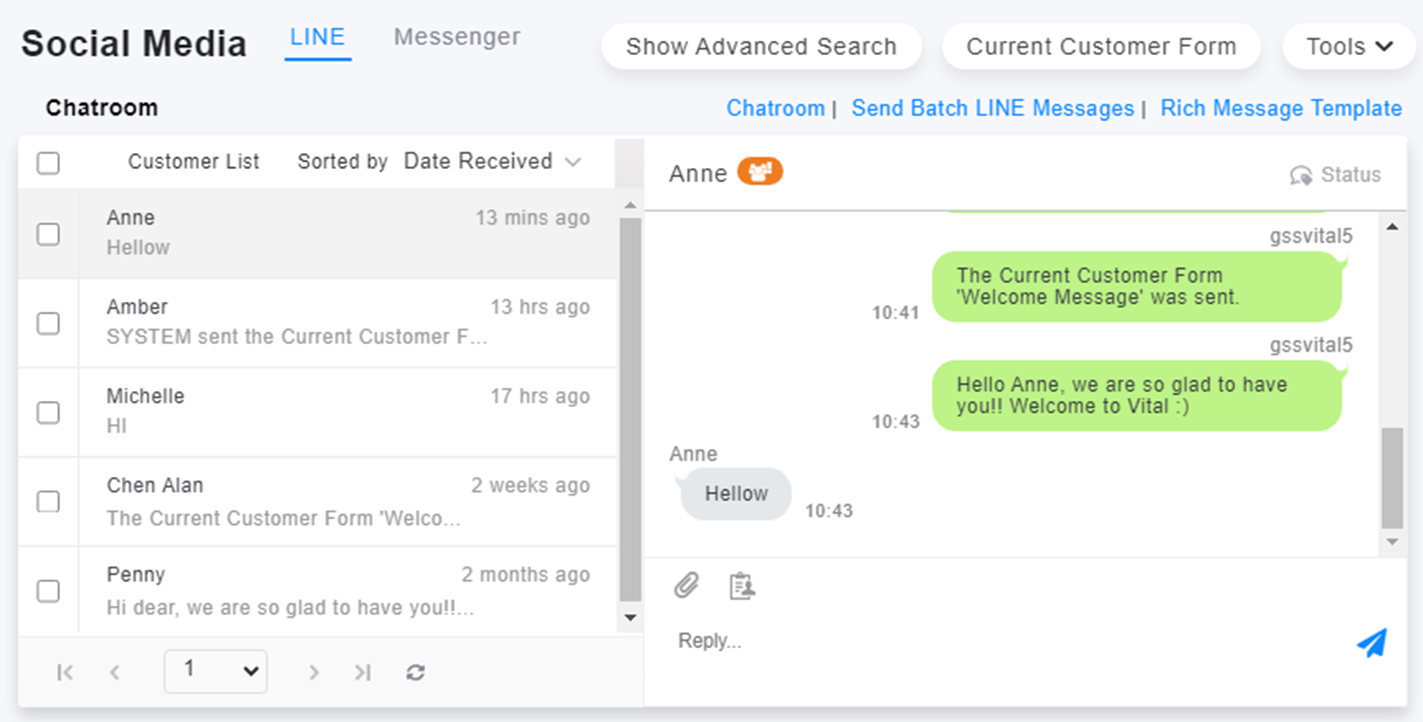Switch to the Messenger tab
This screenshot has width=1423, height=722.
[x=457, y=37]
